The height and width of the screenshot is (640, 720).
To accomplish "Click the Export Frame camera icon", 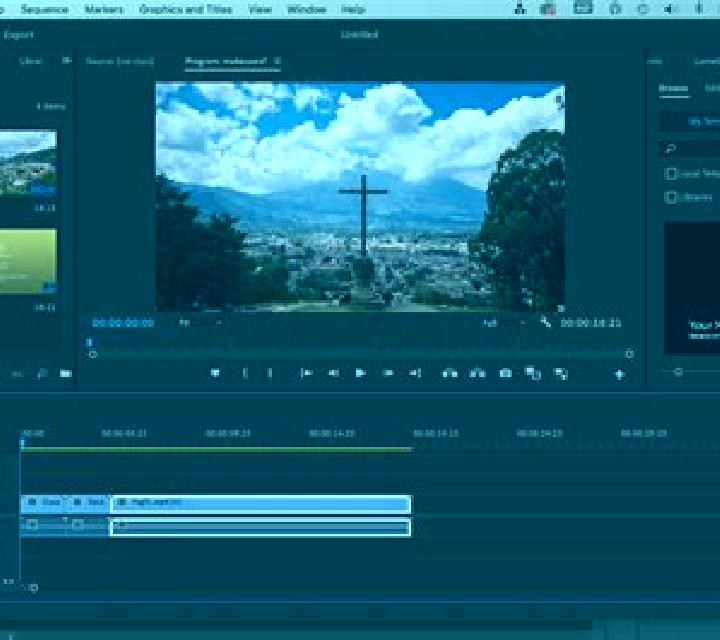I will point(505,373).
